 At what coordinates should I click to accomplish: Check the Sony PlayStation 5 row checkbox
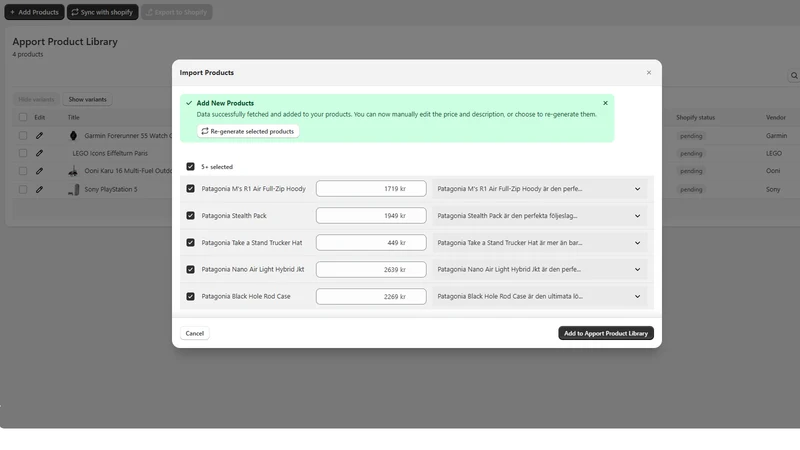pos(23,189)
